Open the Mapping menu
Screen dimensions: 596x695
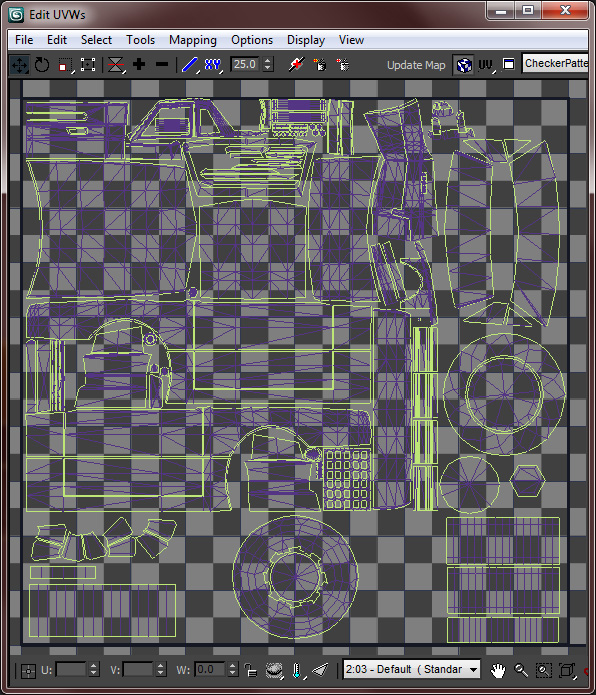click(x=193, y=40)
